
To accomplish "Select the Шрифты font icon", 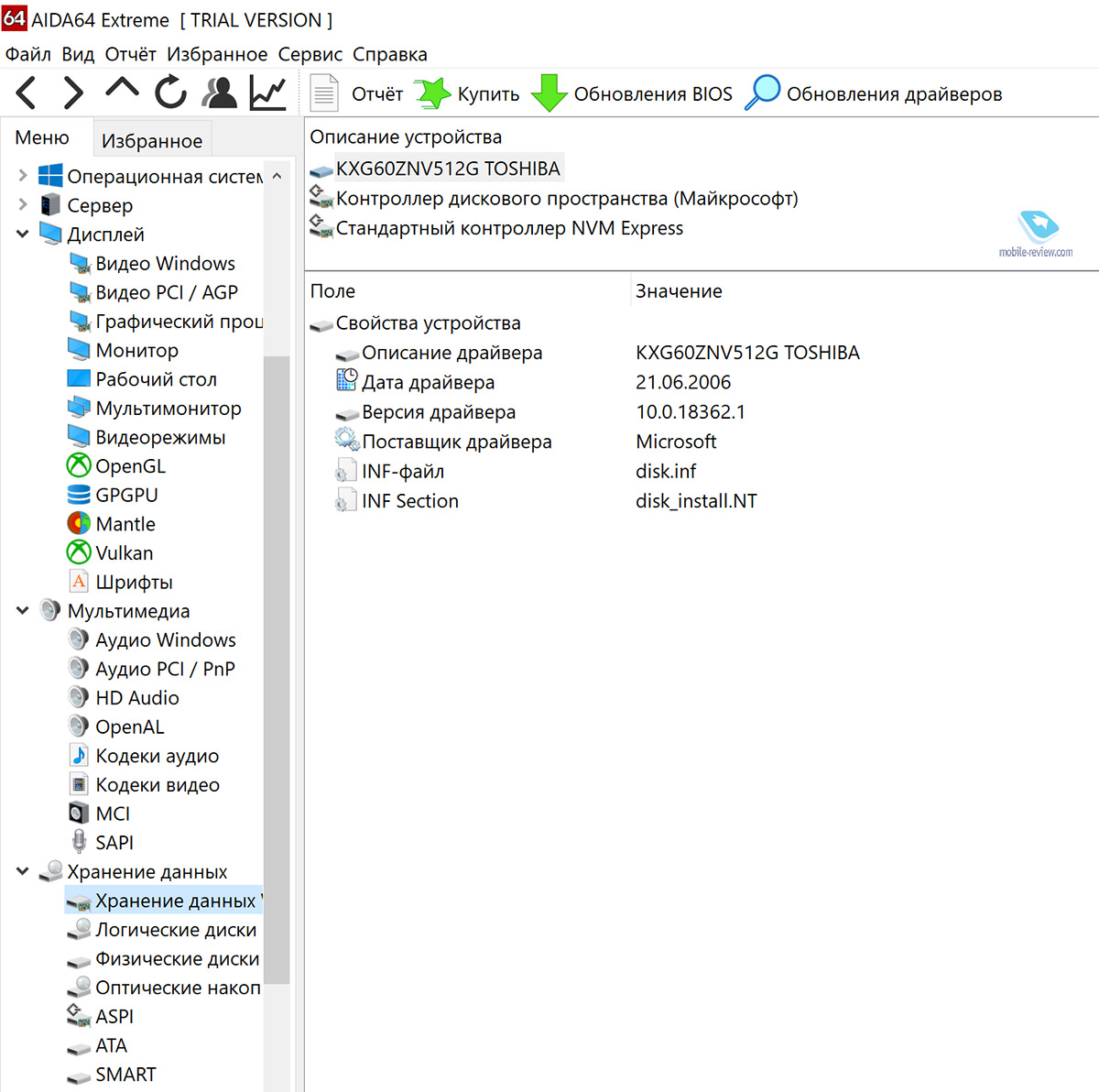I will [79, 582].
